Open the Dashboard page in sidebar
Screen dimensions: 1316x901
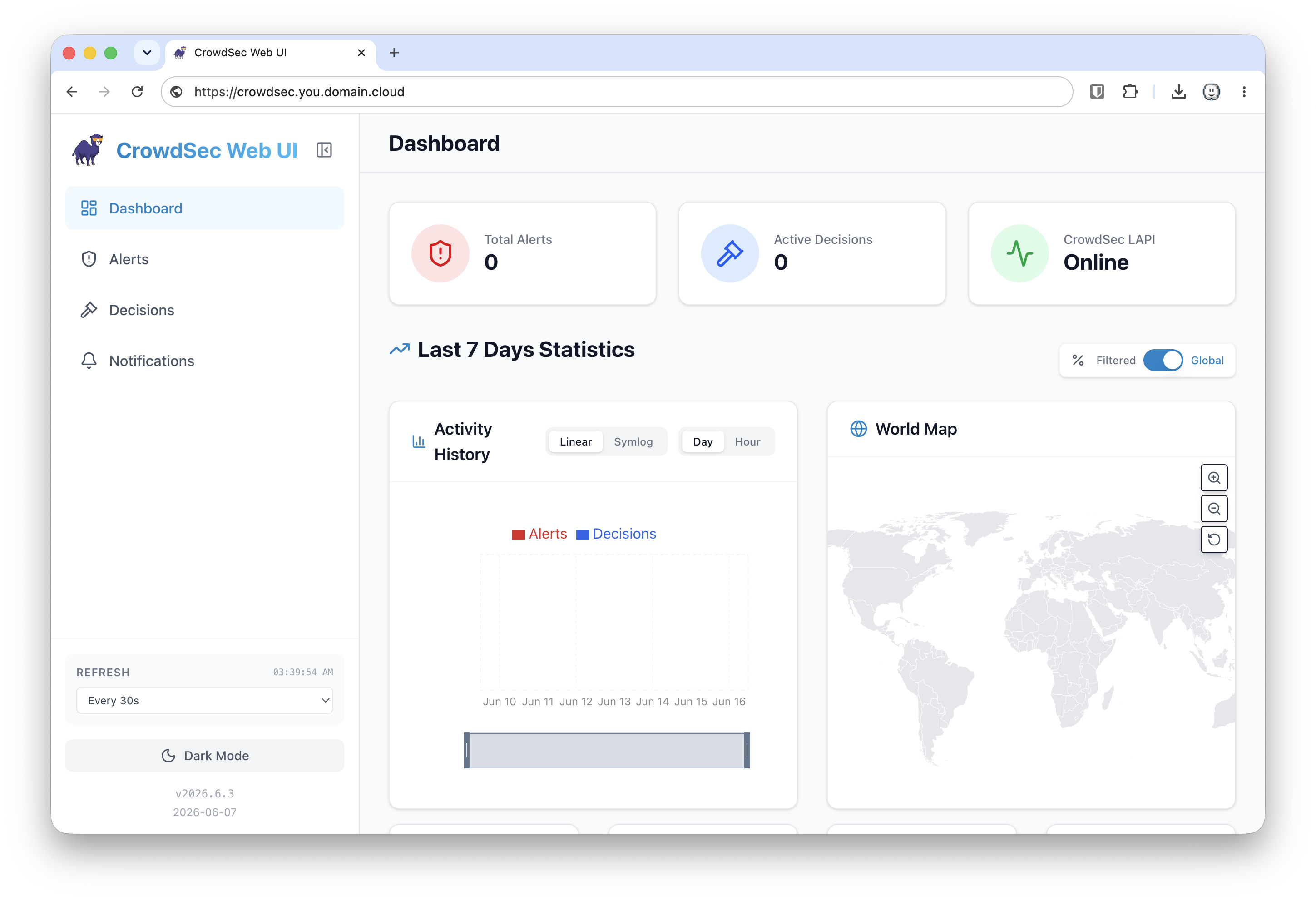coord(204,208)
